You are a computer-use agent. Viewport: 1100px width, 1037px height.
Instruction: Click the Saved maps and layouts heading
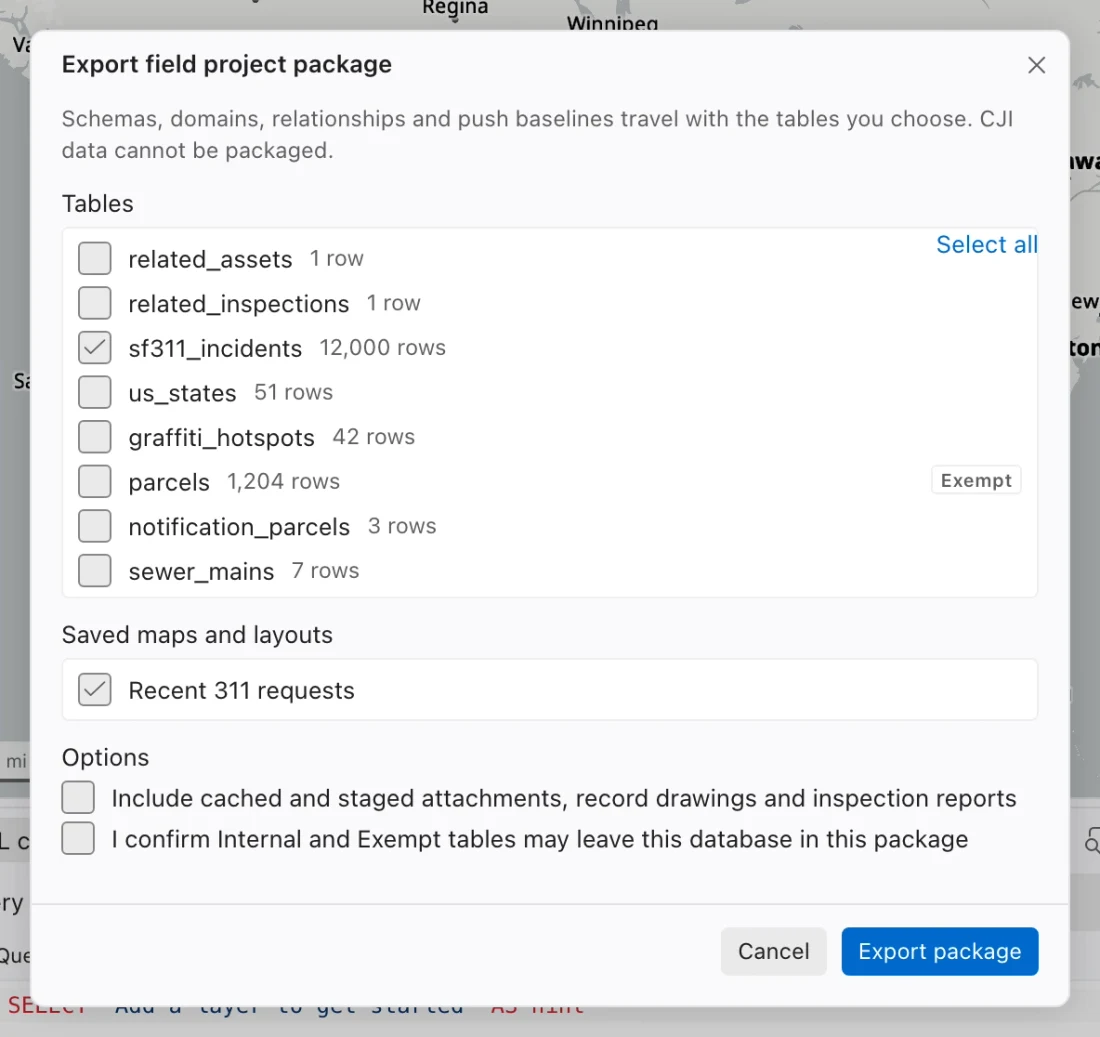(197, 635)
